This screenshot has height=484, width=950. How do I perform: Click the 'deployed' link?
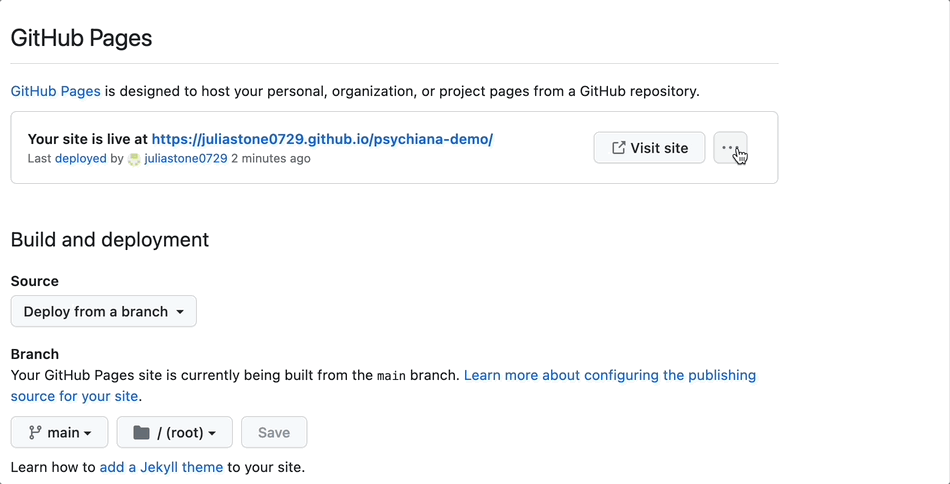coord(81,159)
